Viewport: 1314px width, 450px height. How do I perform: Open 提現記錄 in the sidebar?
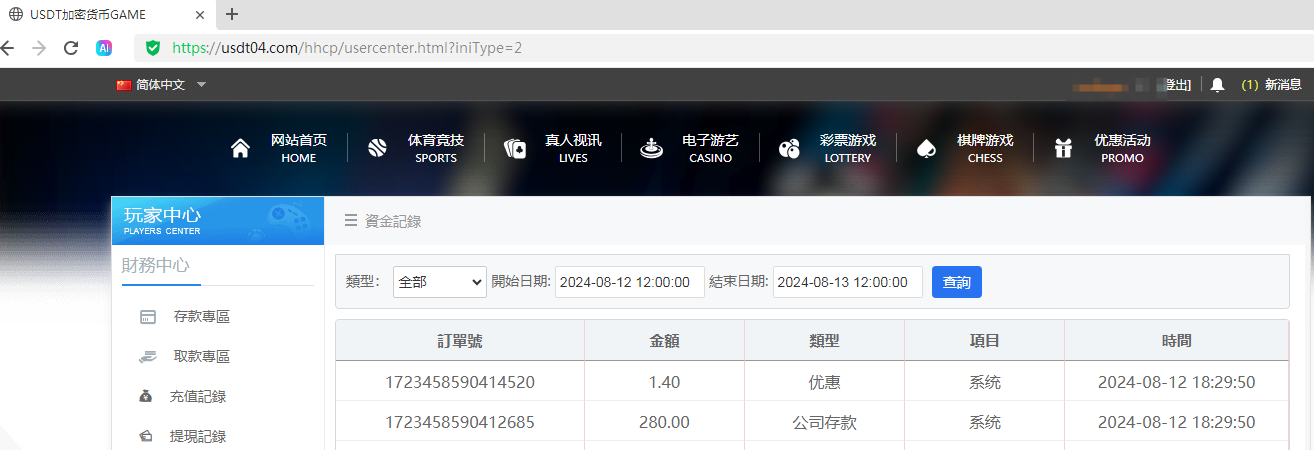click(x=198, y=437)
